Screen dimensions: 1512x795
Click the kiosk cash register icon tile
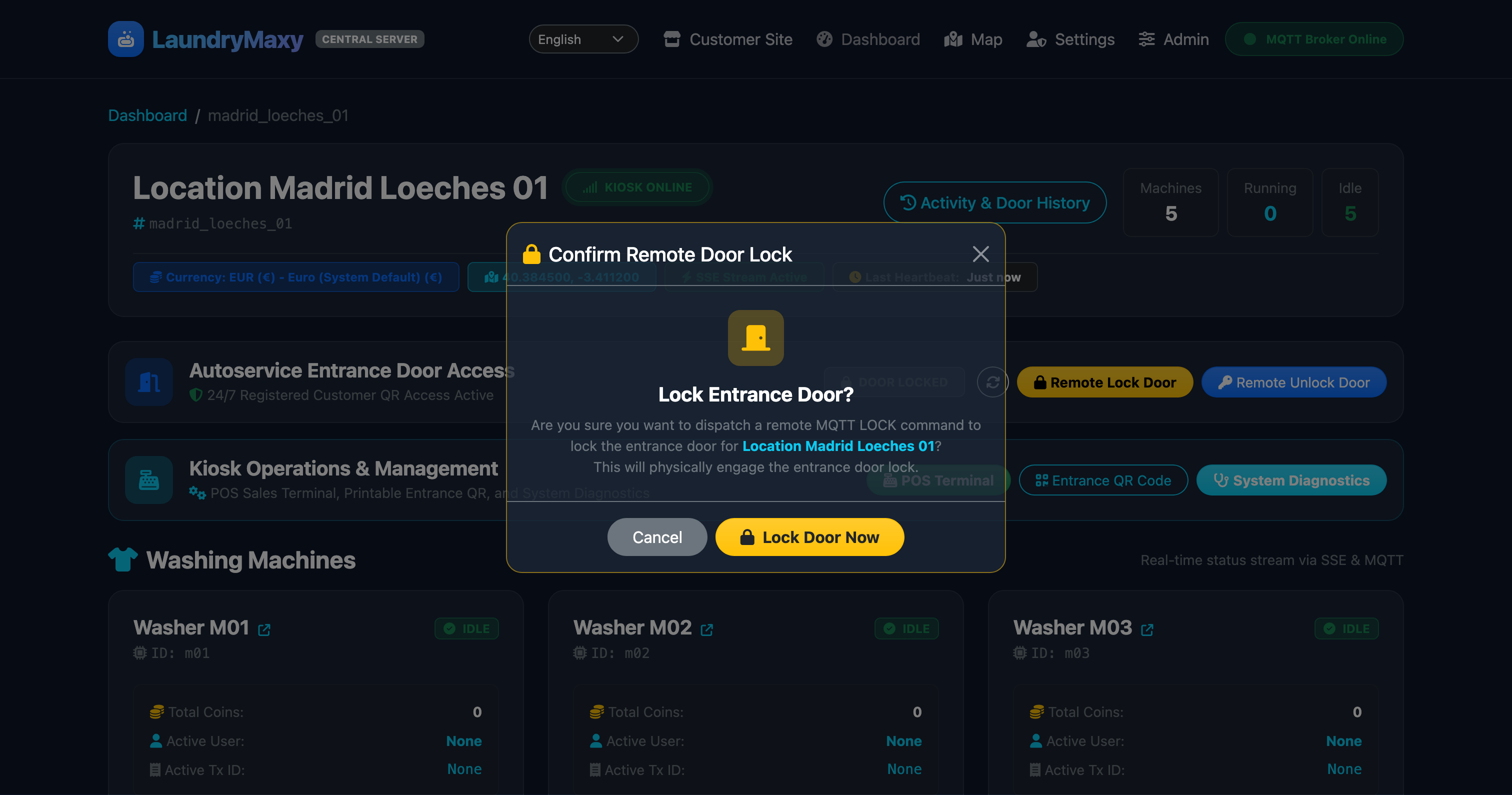click(x=149, y=480)
